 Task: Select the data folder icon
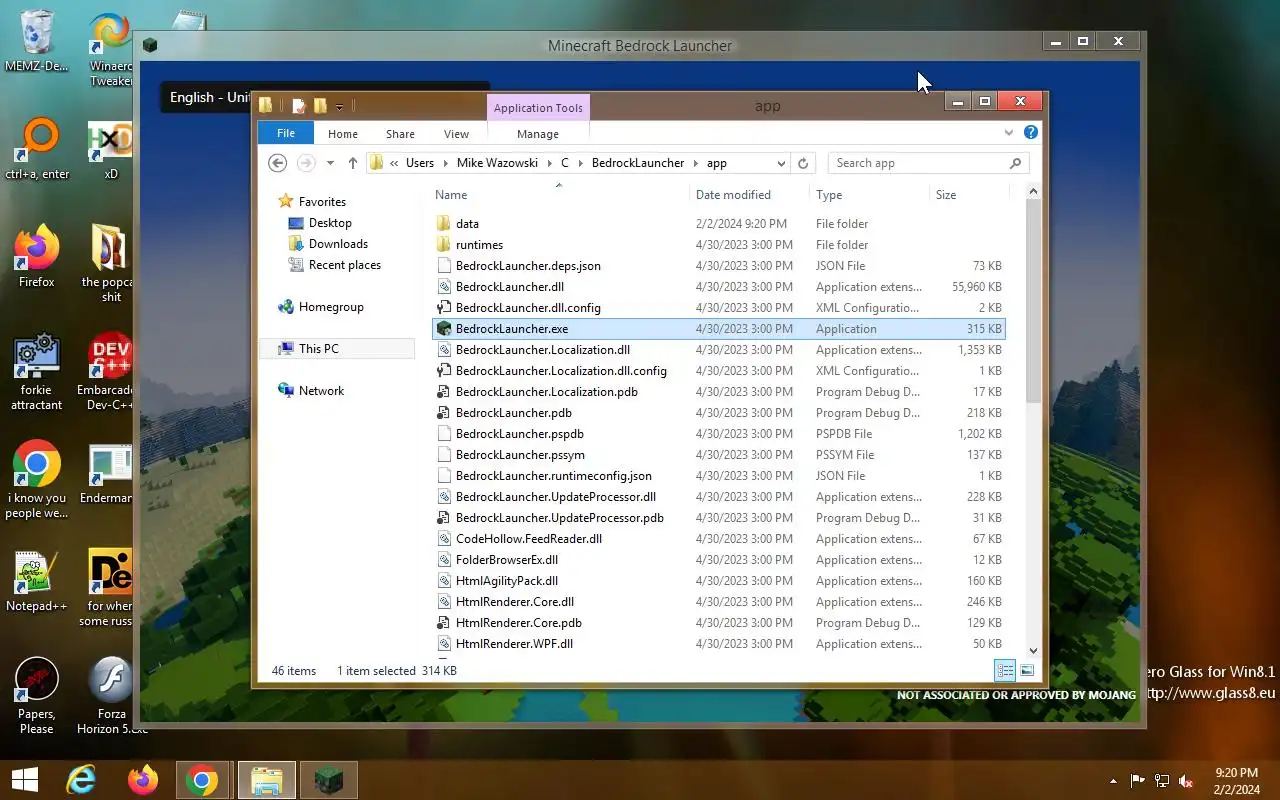coord(444,224)
